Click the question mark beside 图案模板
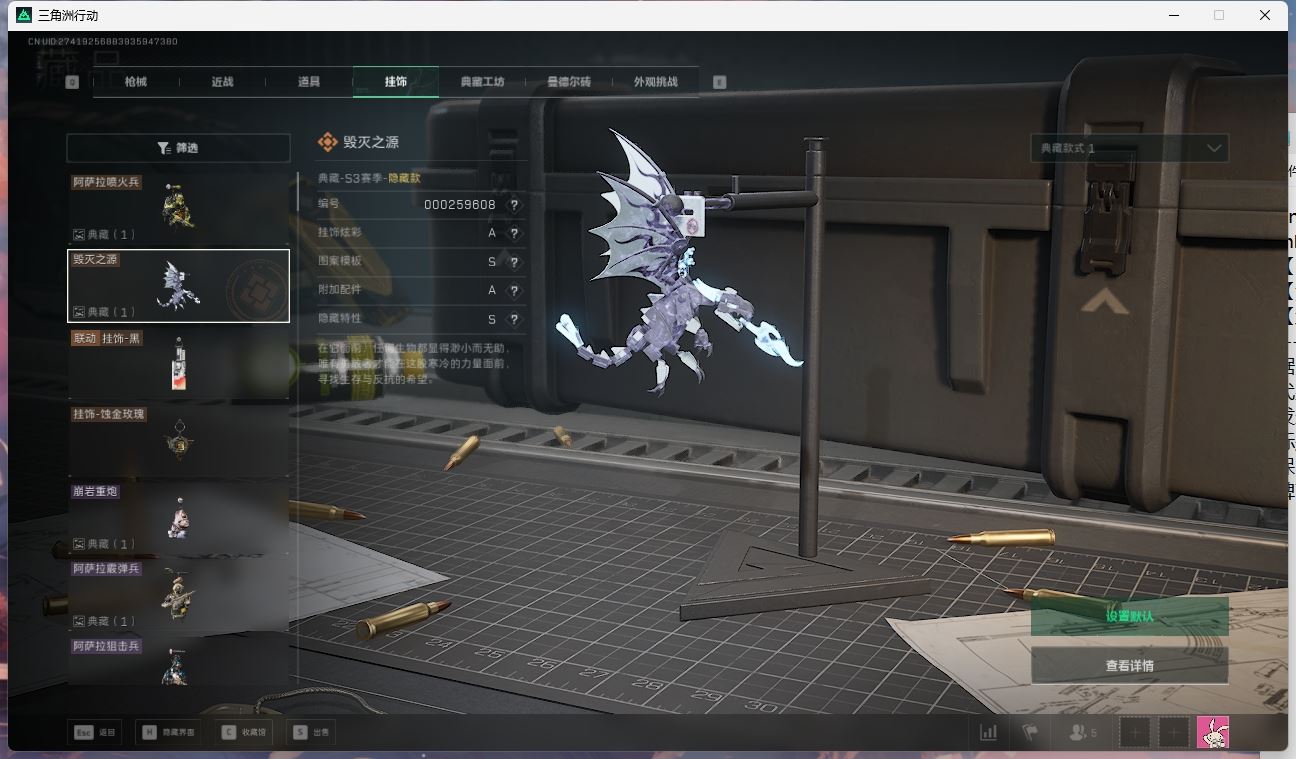Screen dimensions: 1296x759 point(514,262)
